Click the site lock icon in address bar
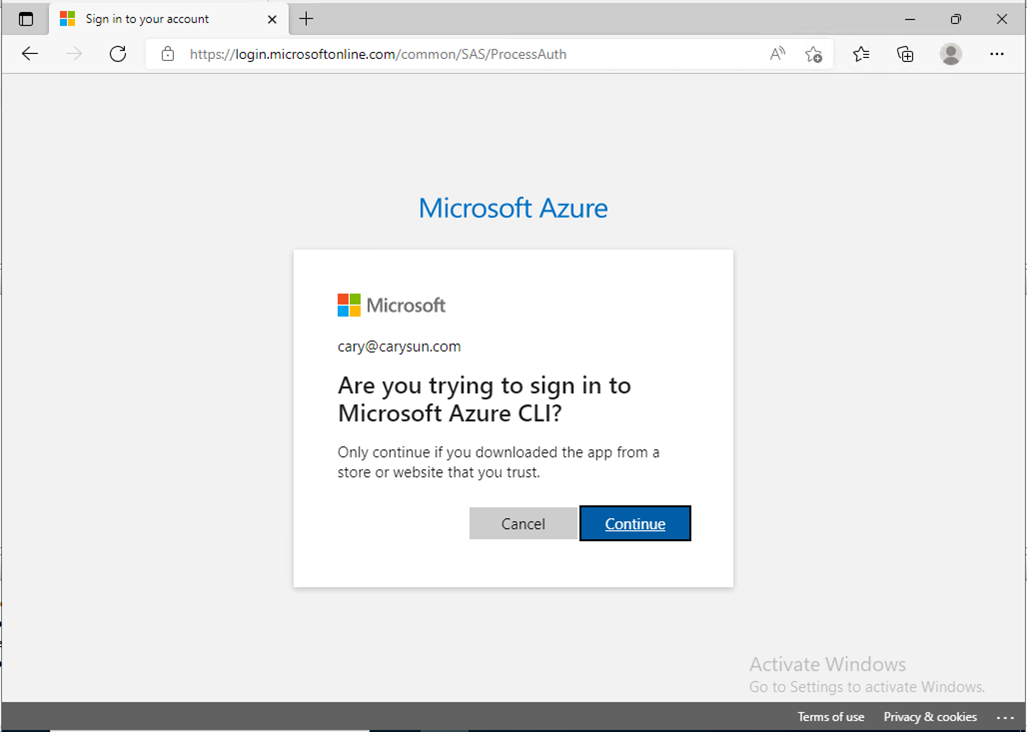The height and width of the screenshot is (732, 1027). 168,54
